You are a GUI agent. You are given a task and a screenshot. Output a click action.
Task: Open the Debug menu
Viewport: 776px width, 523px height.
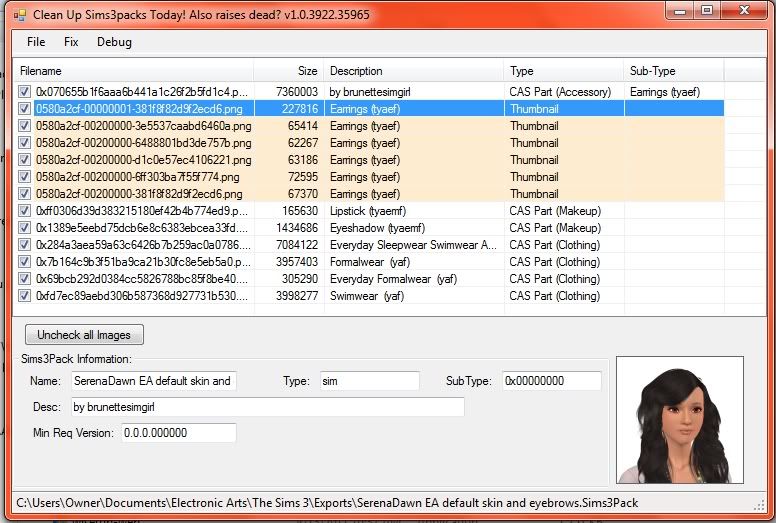point(114,42)
